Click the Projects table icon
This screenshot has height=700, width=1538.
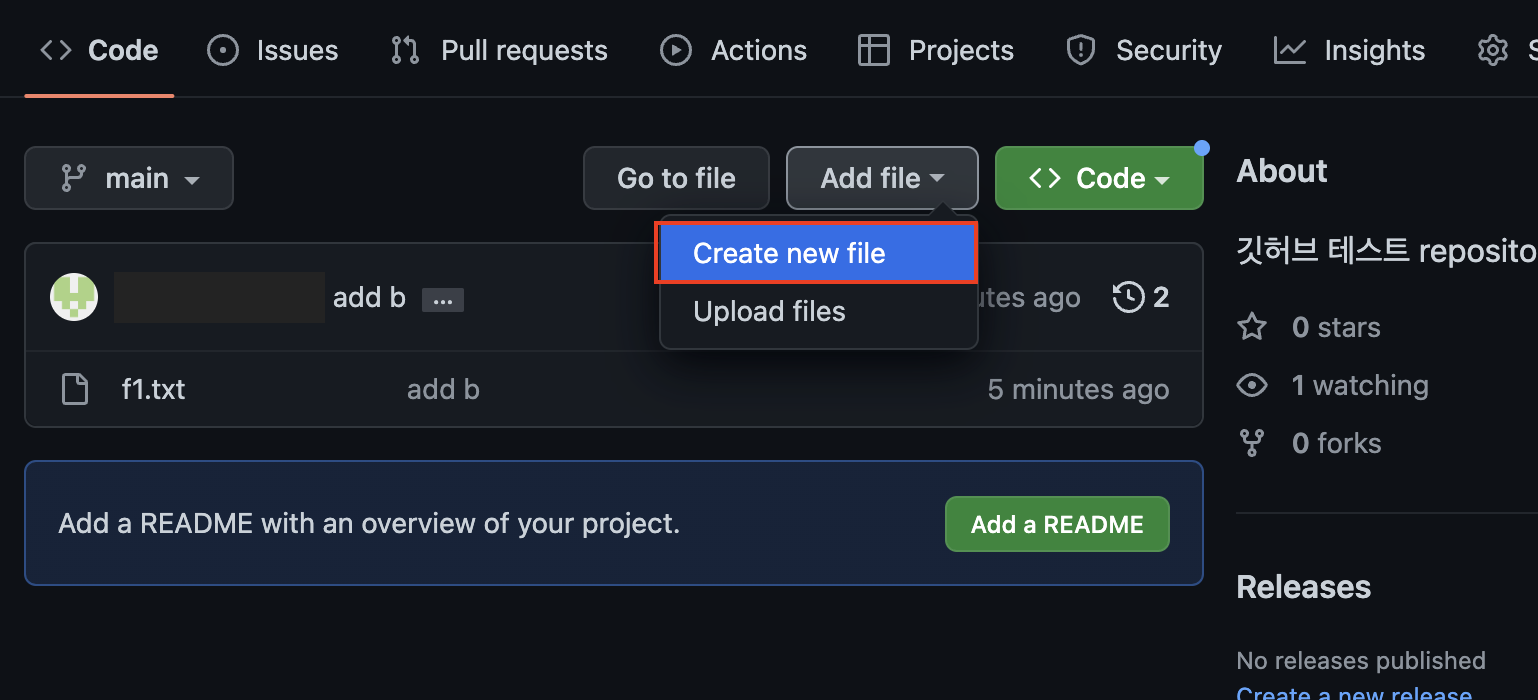pyautogui.click(x=874, y=50)
